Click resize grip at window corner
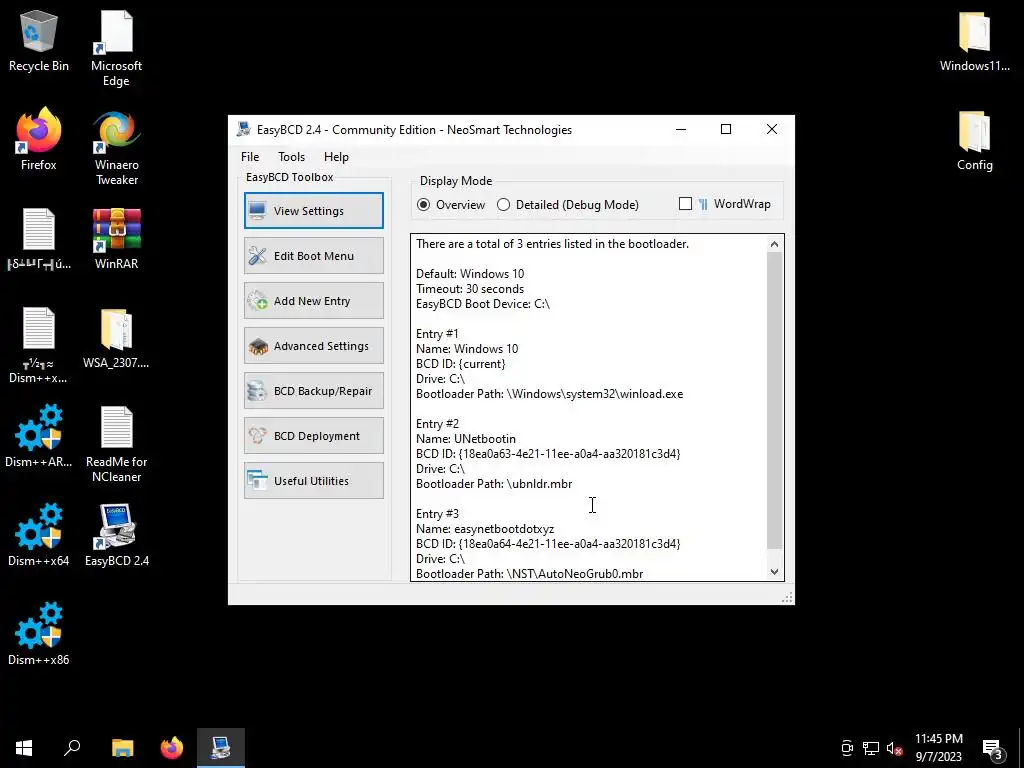This screenshot has height=768, width=1024. (x=787, y=598)
